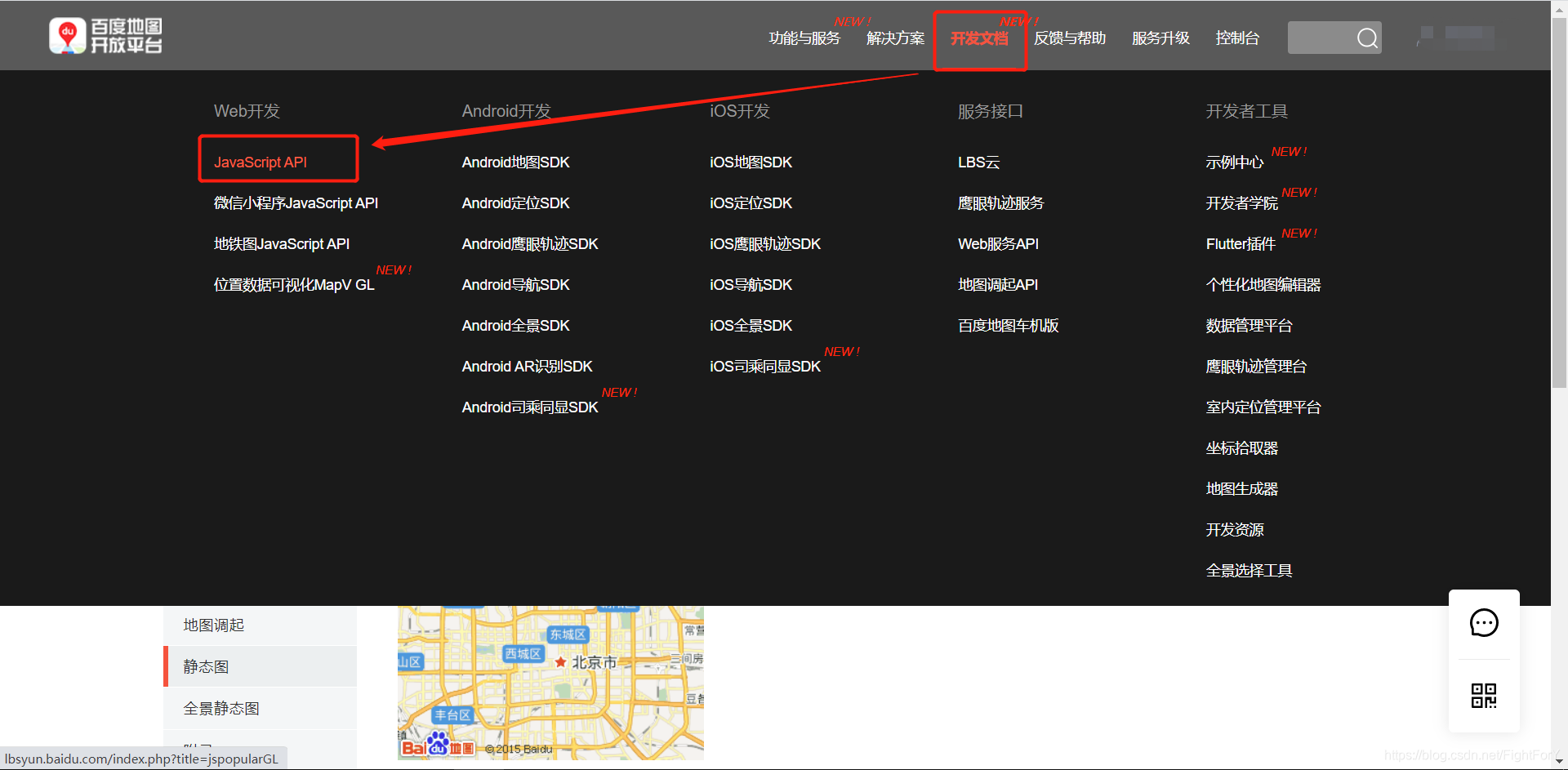Open JavaScript API documentation link
1568x770 pixels.
[x=261, y=162]
